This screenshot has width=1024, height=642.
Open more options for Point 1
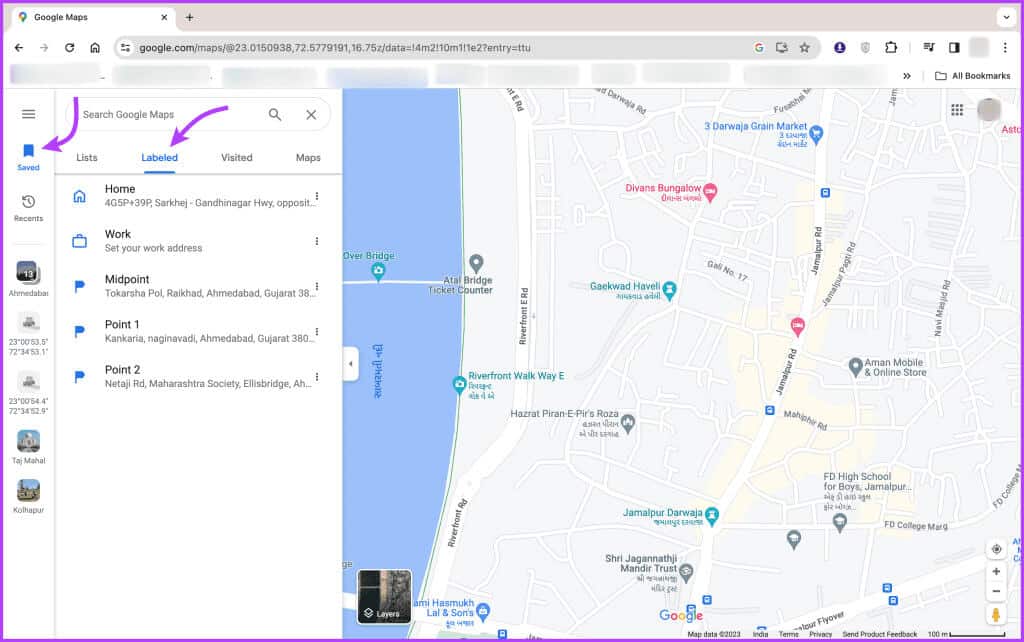click(317, 331)
